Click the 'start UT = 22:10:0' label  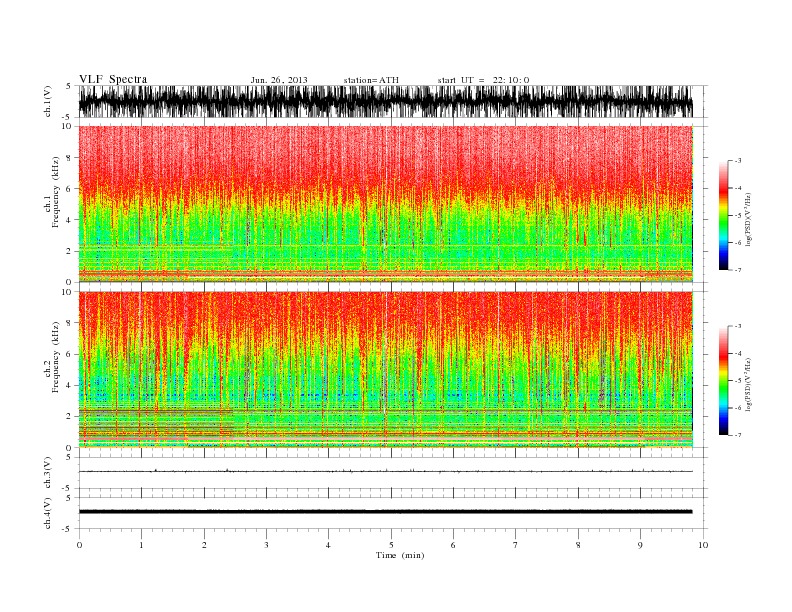click(483, 80)
